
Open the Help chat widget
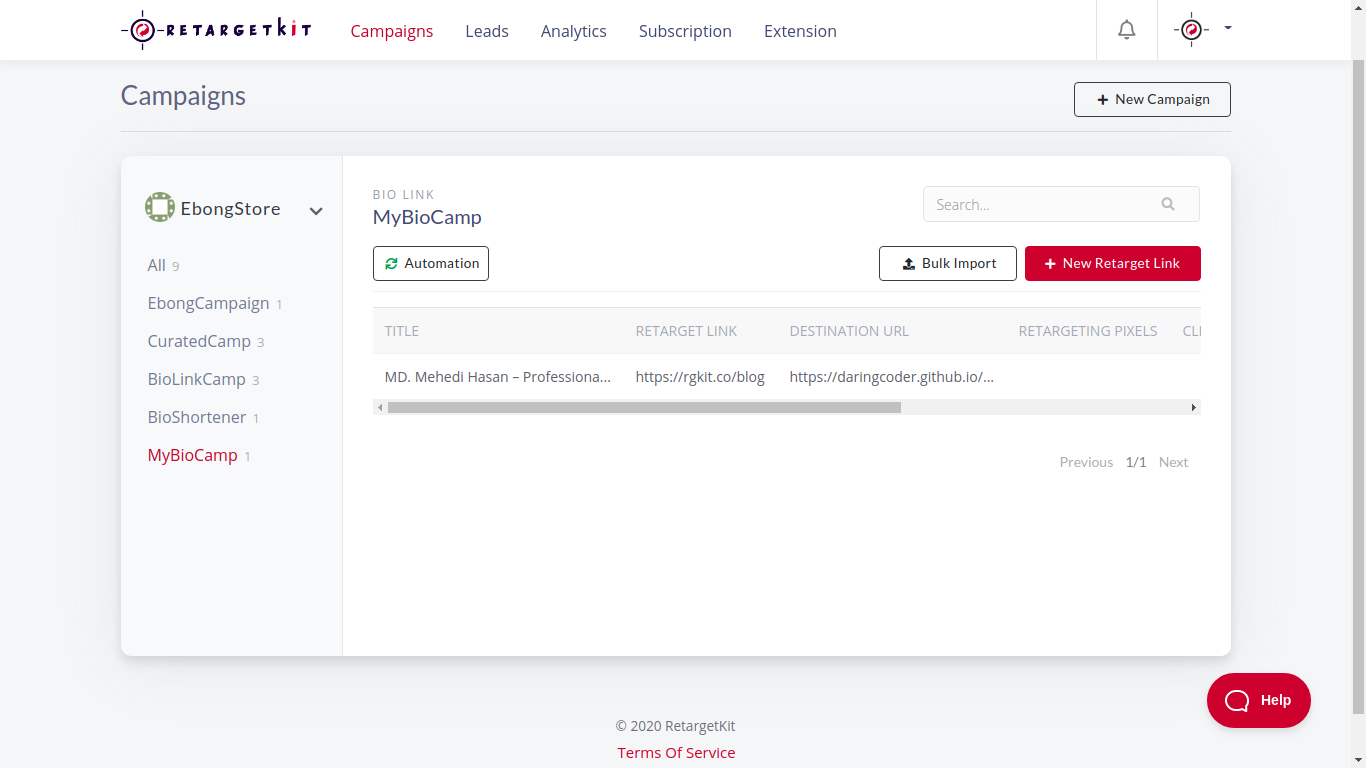[x=1259, y=700]
